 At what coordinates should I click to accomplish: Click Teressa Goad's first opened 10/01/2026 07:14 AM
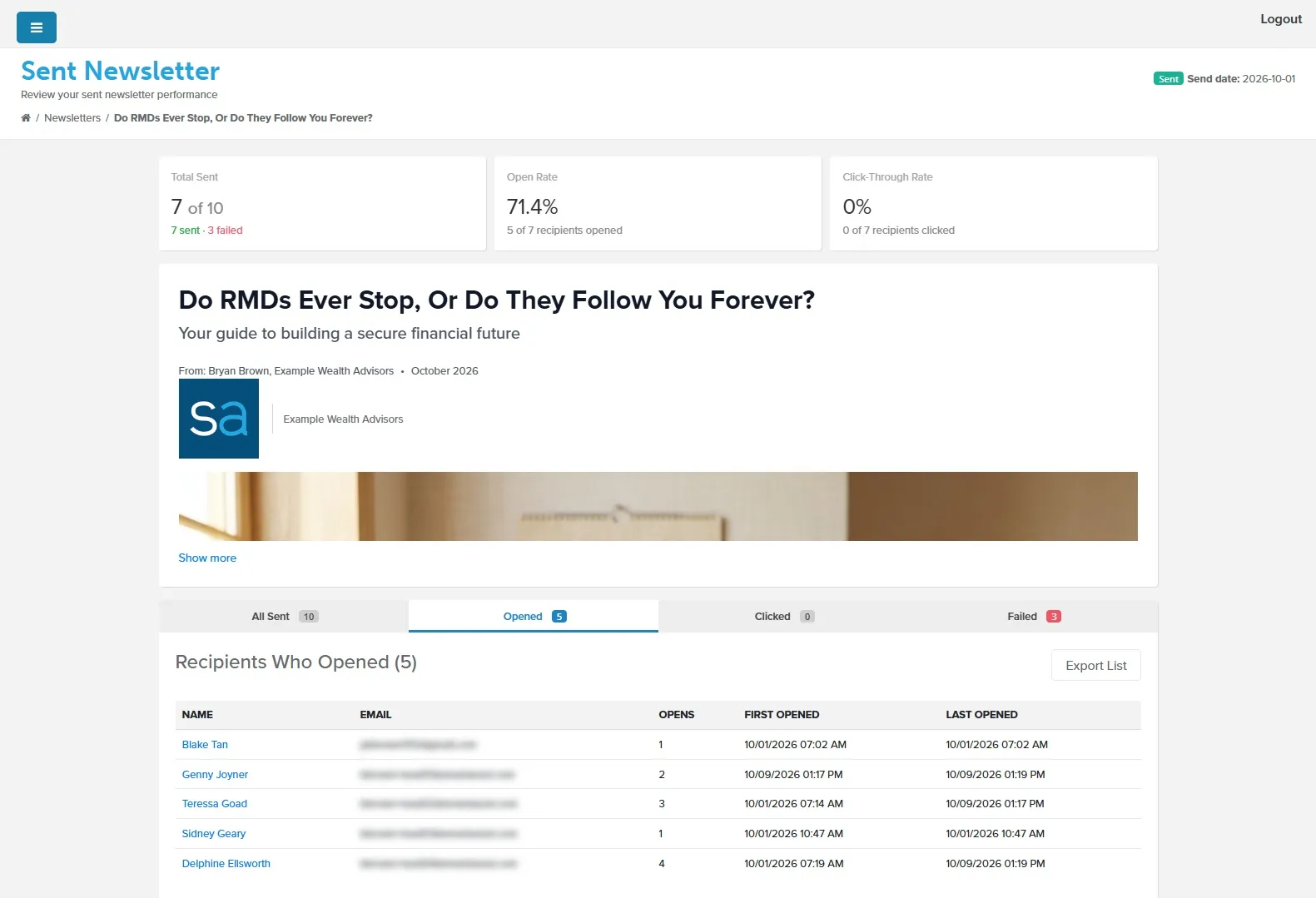click(x=793, y=804)
